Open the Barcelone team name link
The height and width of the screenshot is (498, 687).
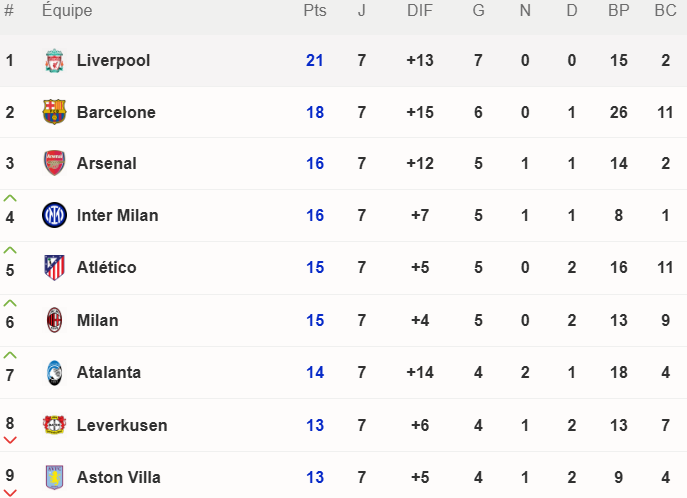click(116, 112)
